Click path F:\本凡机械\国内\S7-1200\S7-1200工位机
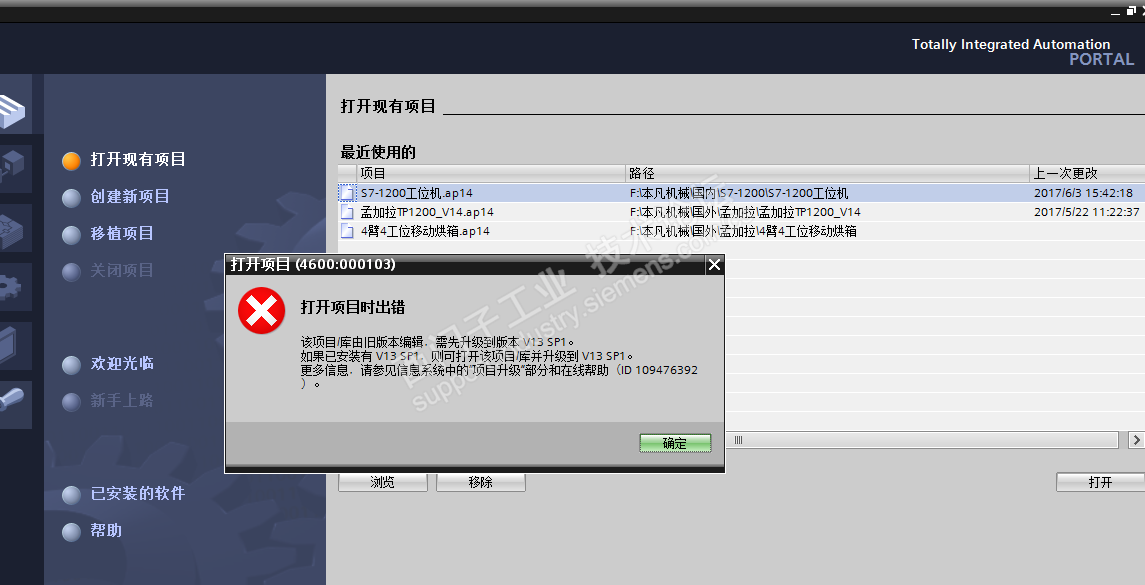The height and width of the screenshot is (585, 1145). (739, 193)
